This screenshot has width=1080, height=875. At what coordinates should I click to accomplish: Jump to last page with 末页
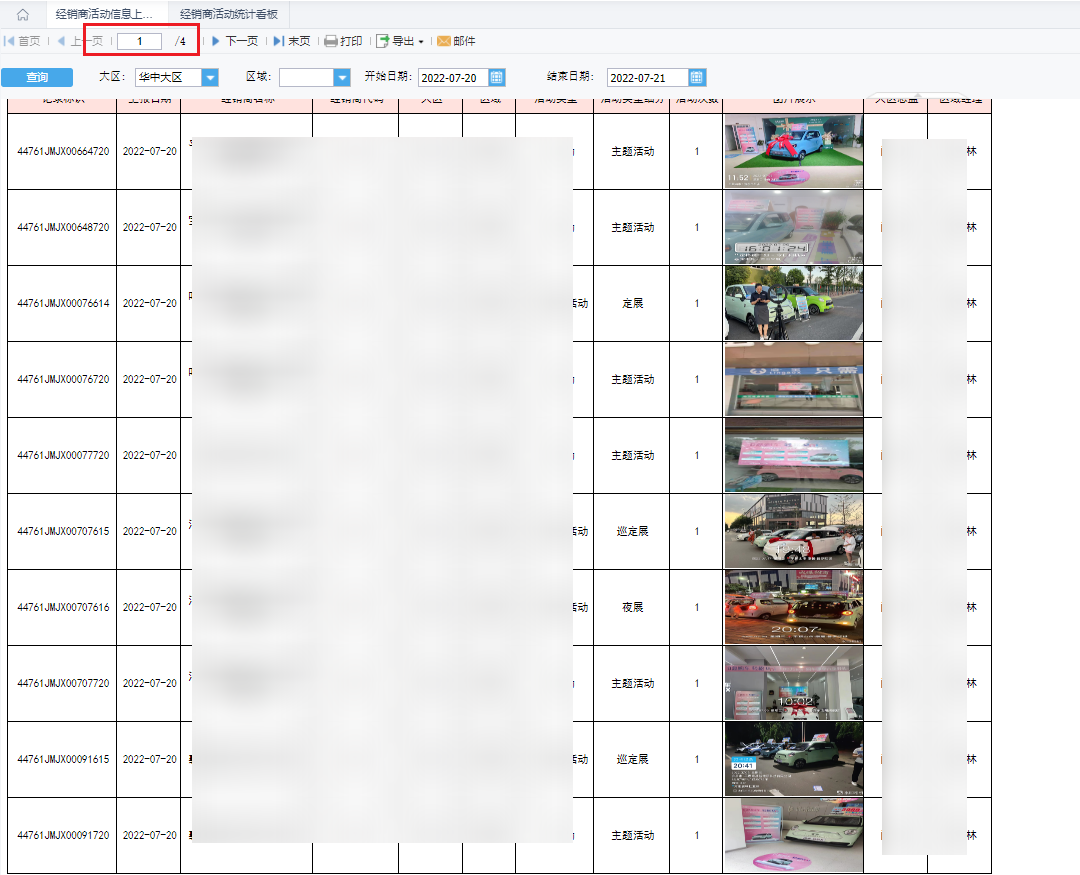pos(292,41)
